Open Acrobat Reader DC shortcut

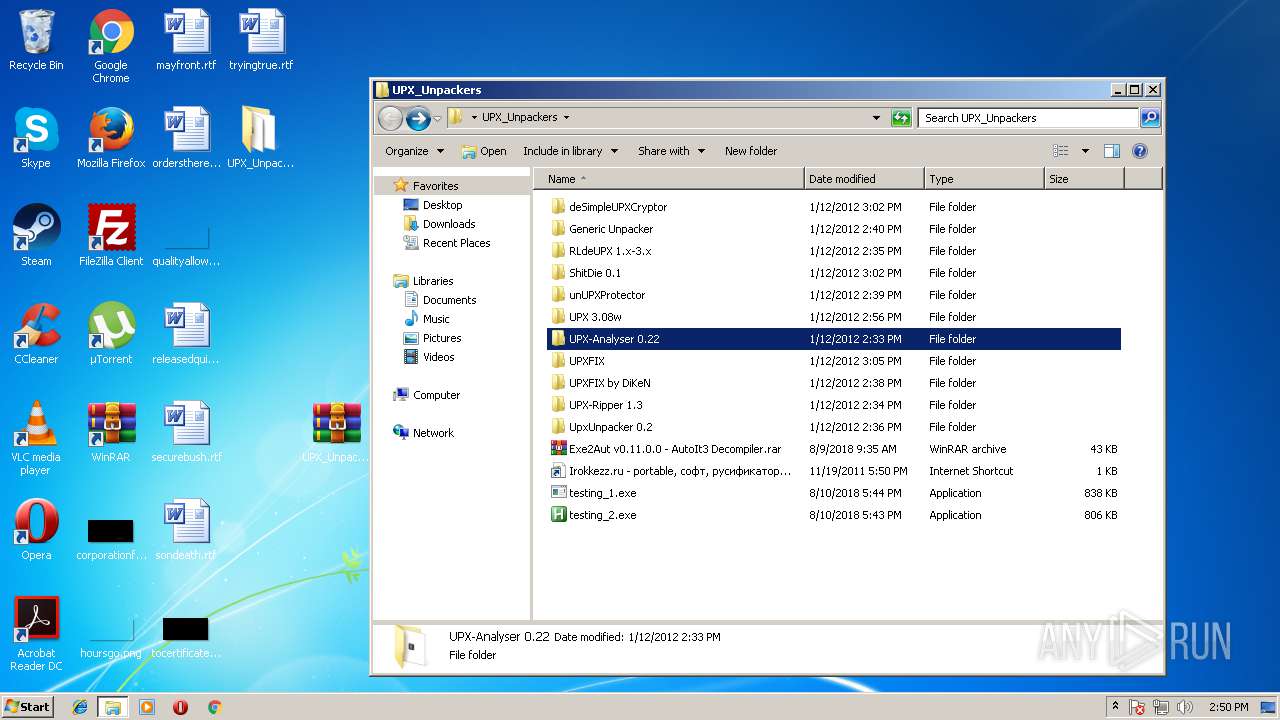[36, 634]
